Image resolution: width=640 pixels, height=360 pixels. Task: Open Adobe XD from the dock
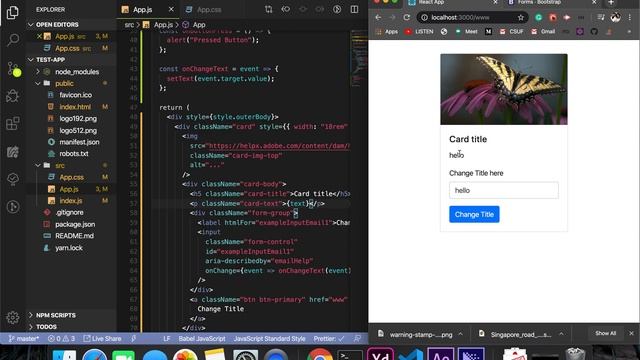point(380,354)
